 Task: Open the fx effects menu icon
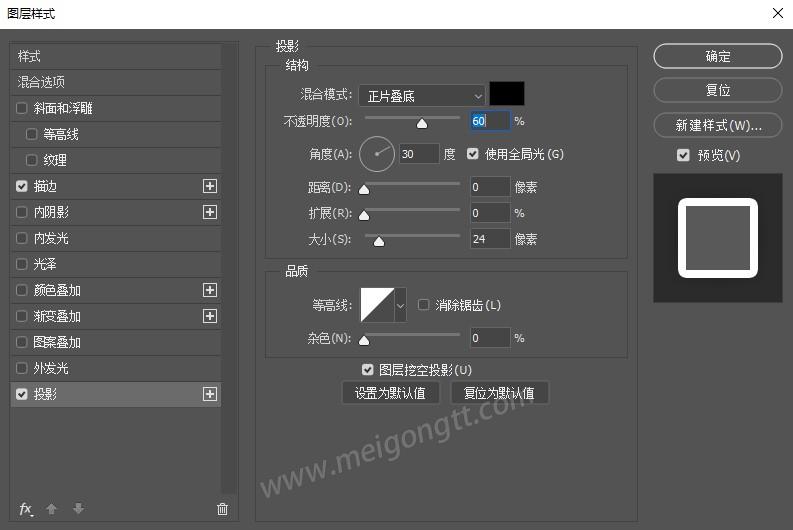point(26,509)
